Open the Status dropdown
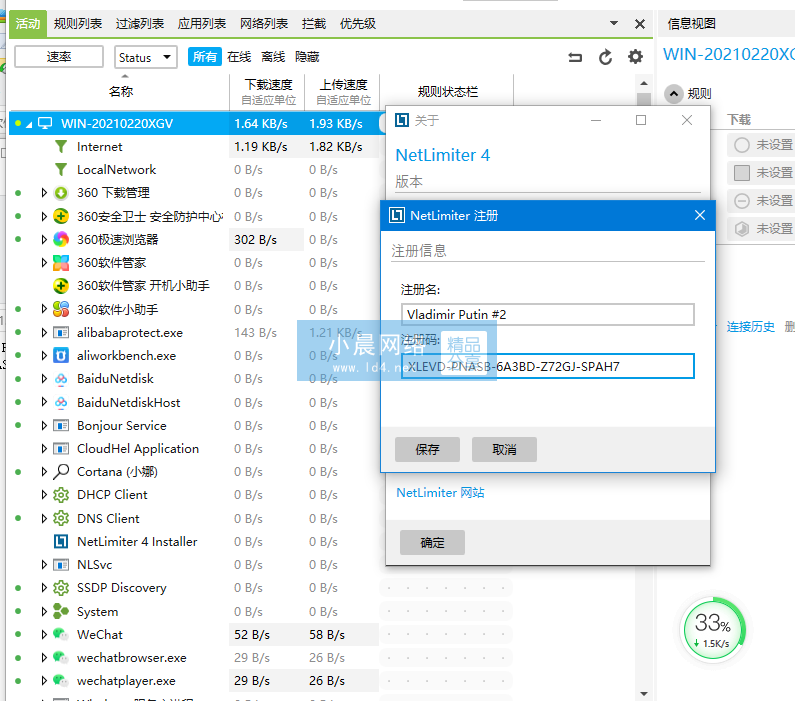 point(146,57)
